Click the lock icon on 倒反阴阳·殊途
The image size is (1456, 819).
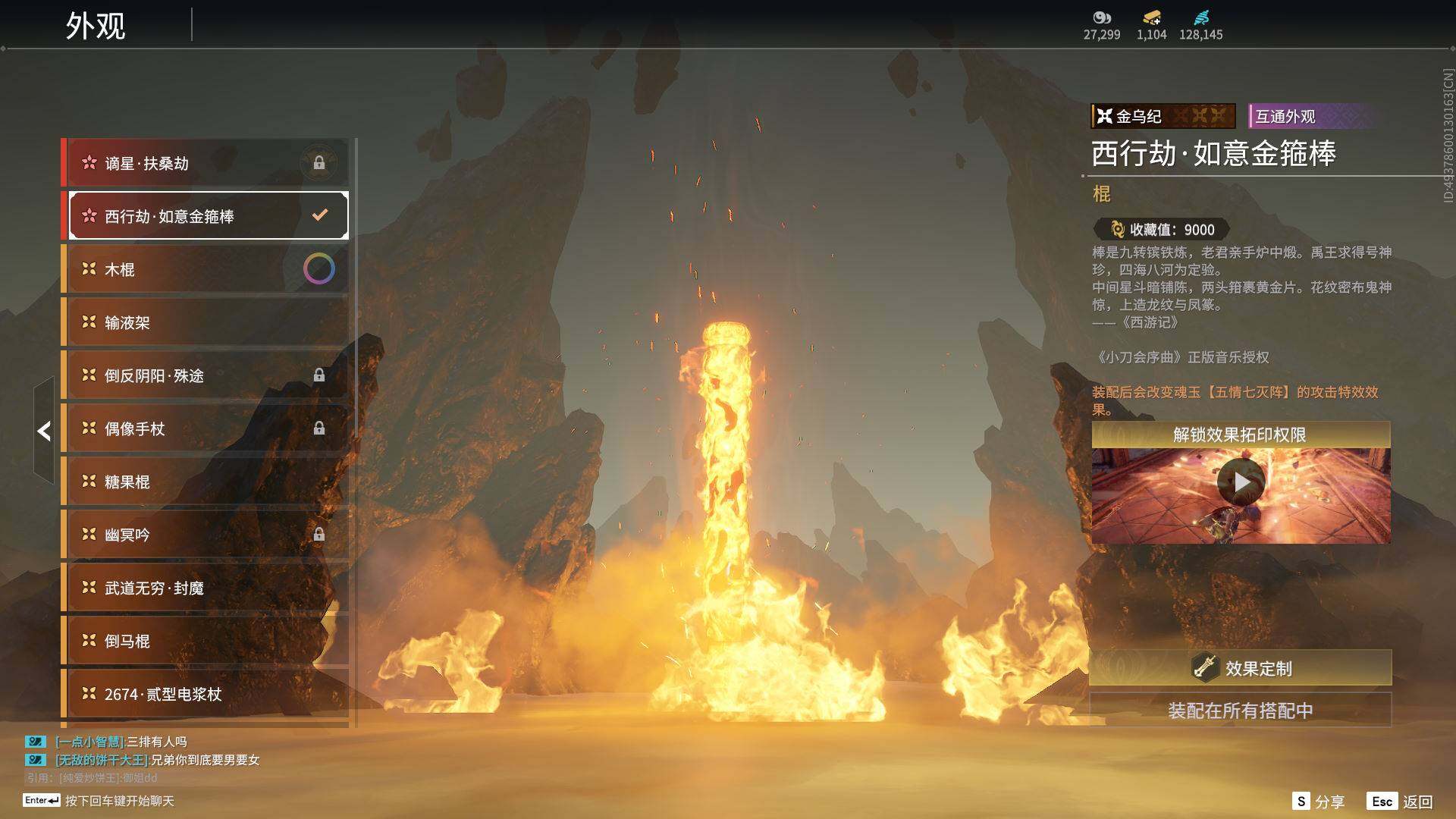coord(319,375)
